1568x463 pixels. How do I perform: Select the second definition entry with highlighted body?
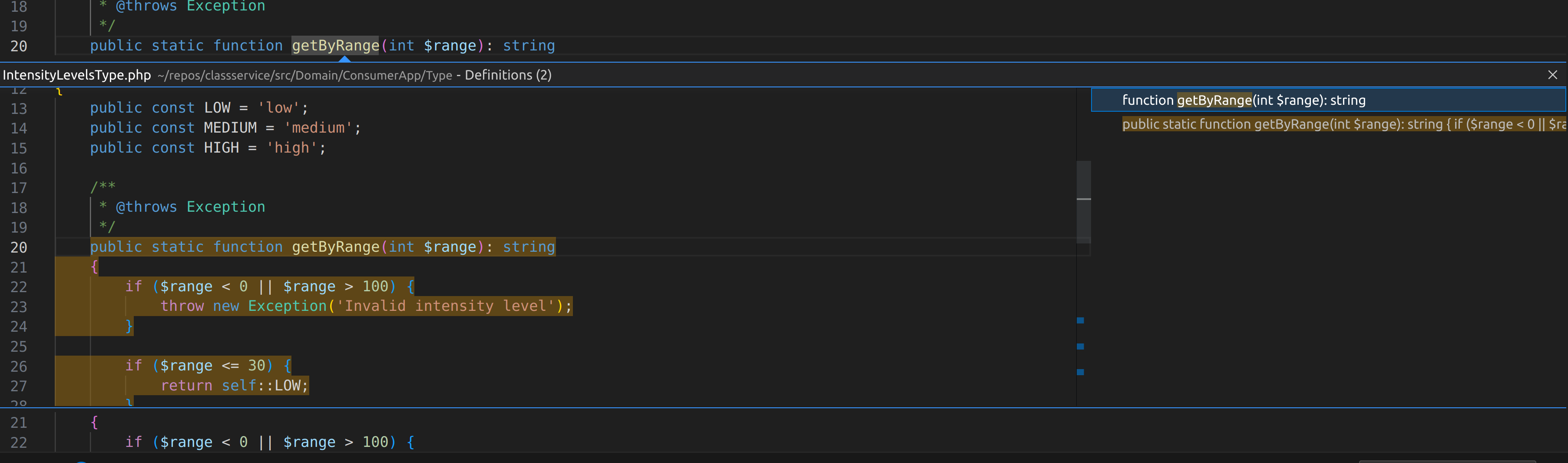1278,123
